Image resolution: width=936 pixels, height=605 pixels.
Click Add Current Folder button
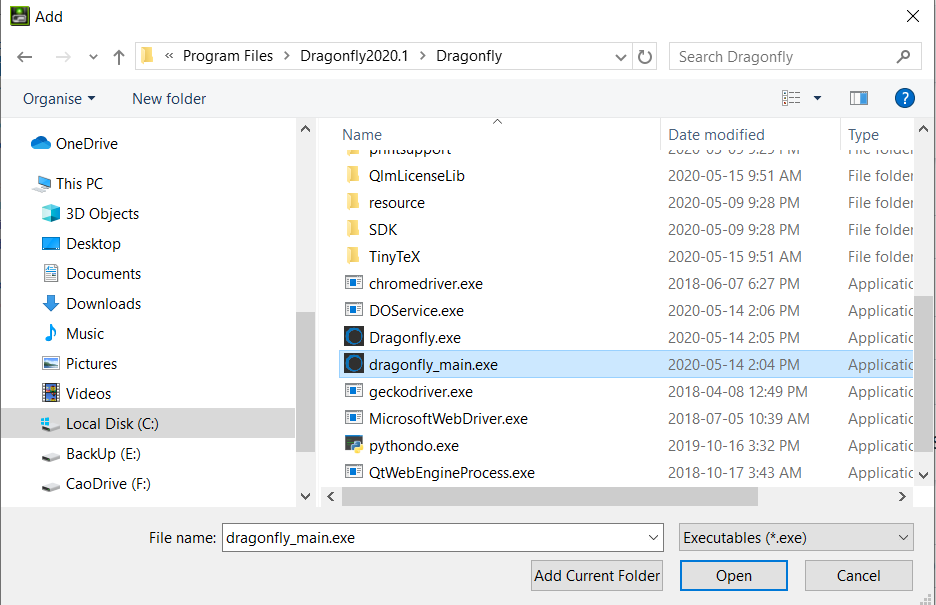click(x=597, y=575)
